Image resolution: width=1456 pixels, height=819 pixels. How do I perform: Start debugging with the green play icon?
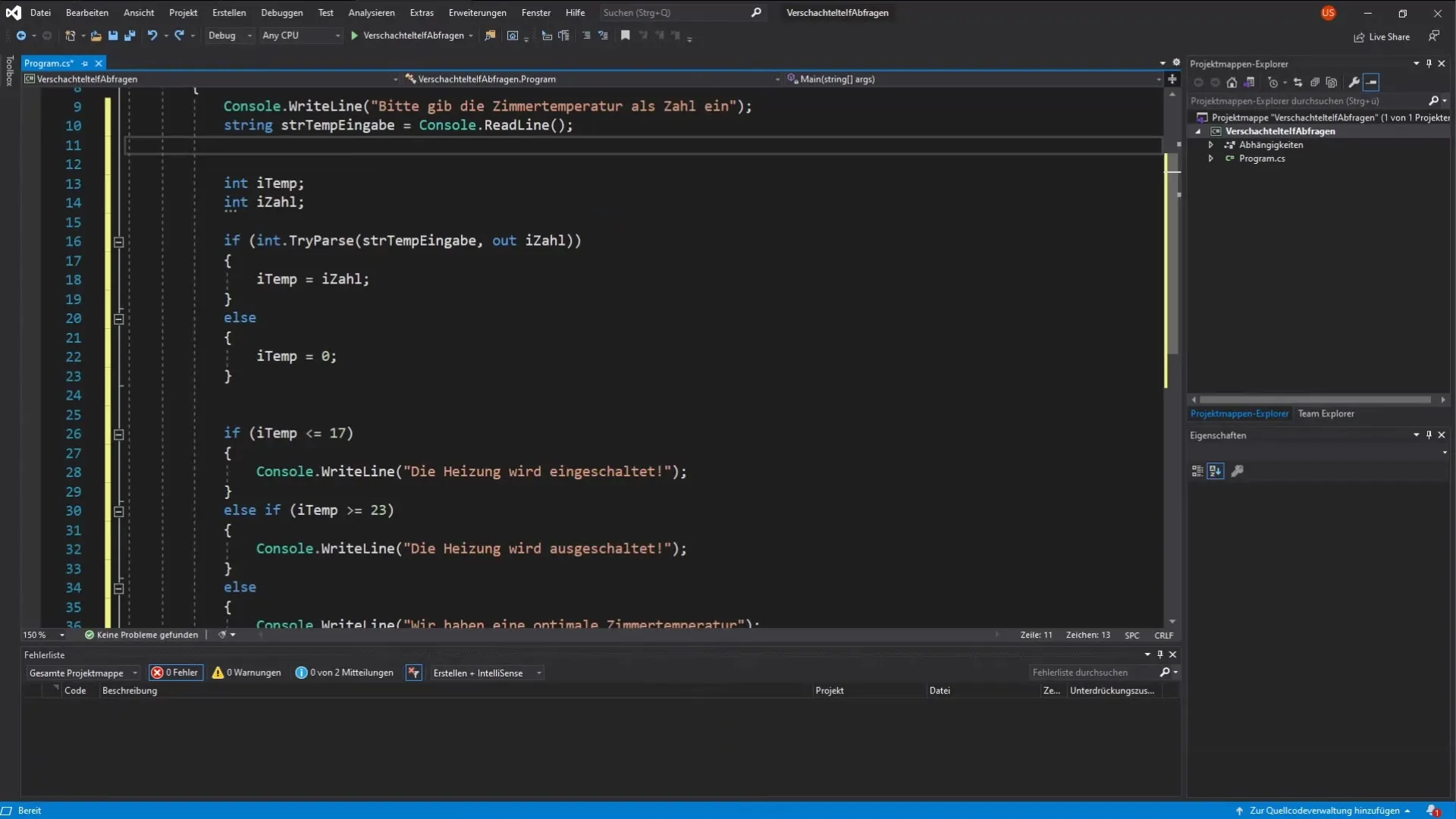[354, 36]
